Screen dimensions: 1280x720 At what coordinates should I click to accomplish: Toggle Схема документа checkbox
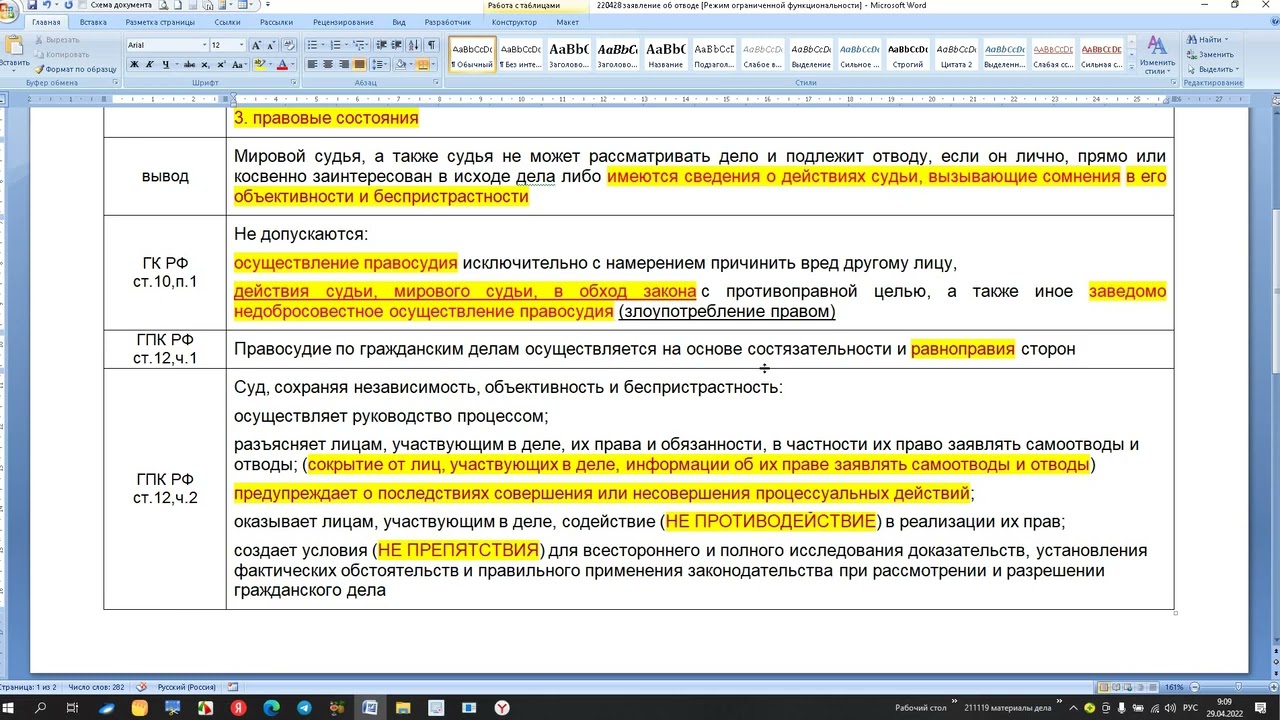click(x=83, y=5)
